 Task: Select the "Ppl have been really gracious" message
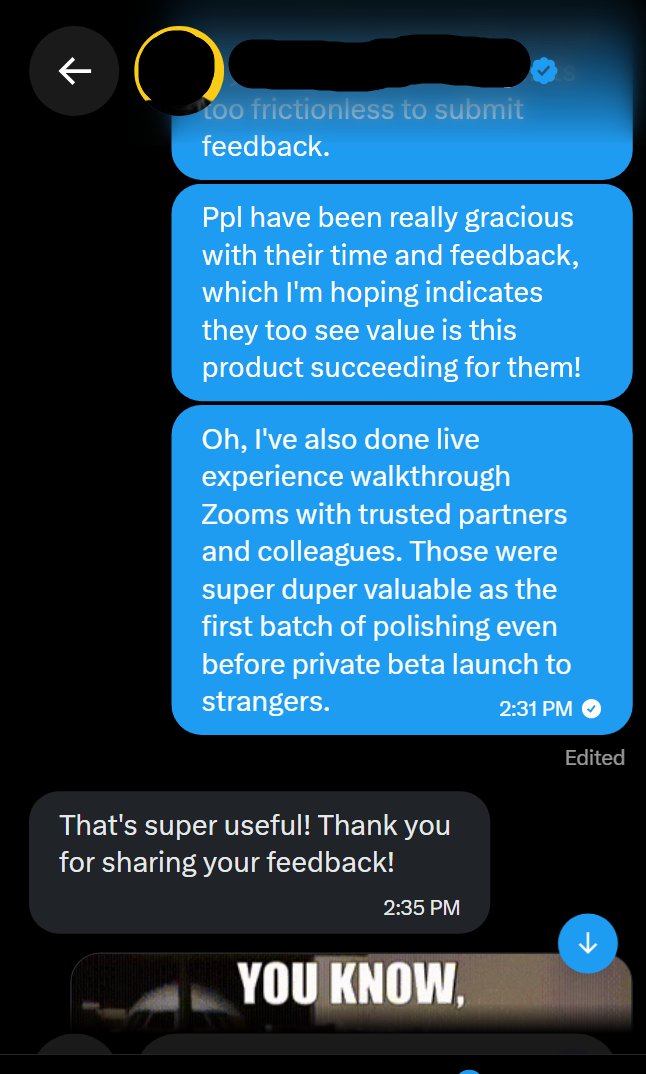401,292
